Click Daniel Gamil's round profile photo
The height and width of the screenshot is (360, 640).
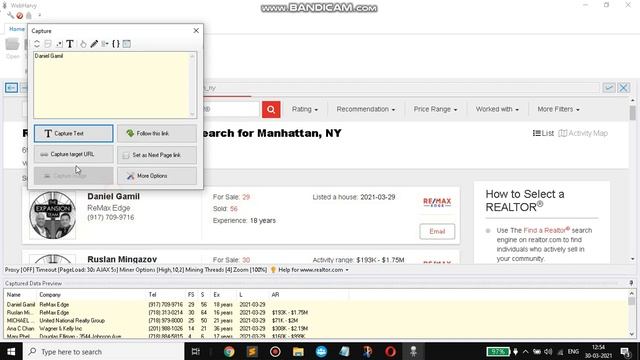[x=52, y=215]
